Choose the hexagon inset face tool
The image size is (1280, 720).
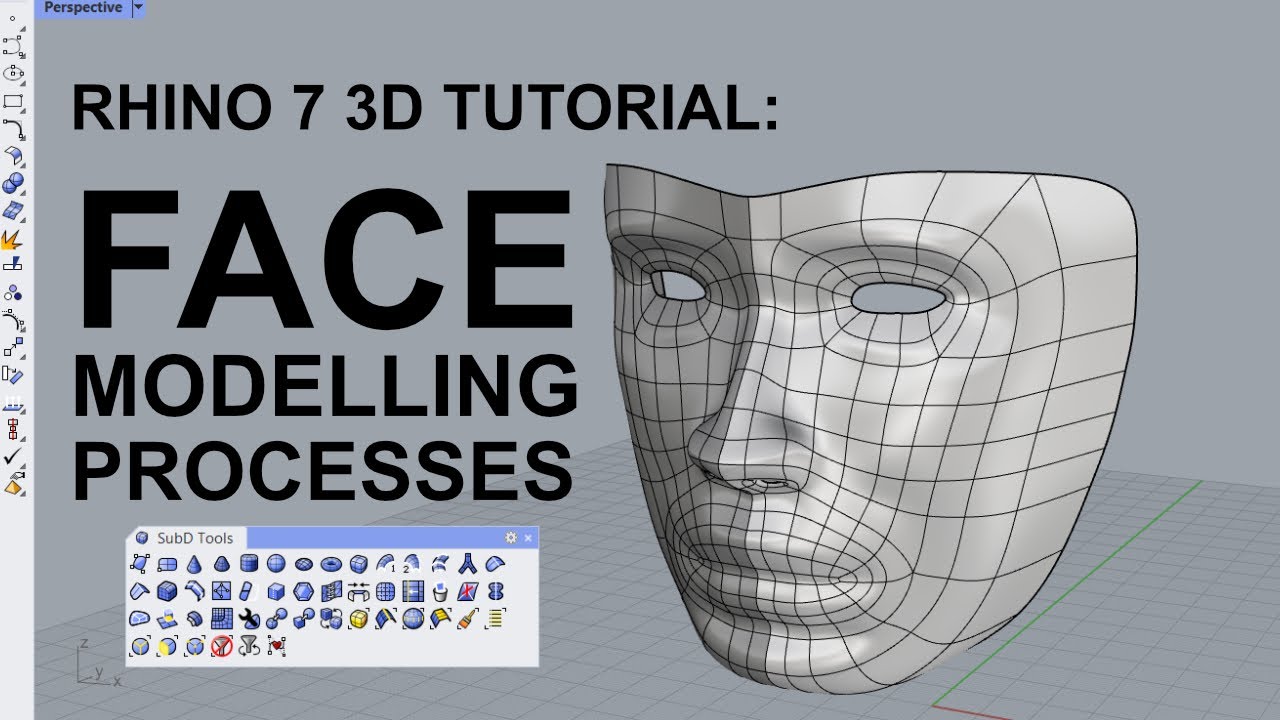[304, 591]
